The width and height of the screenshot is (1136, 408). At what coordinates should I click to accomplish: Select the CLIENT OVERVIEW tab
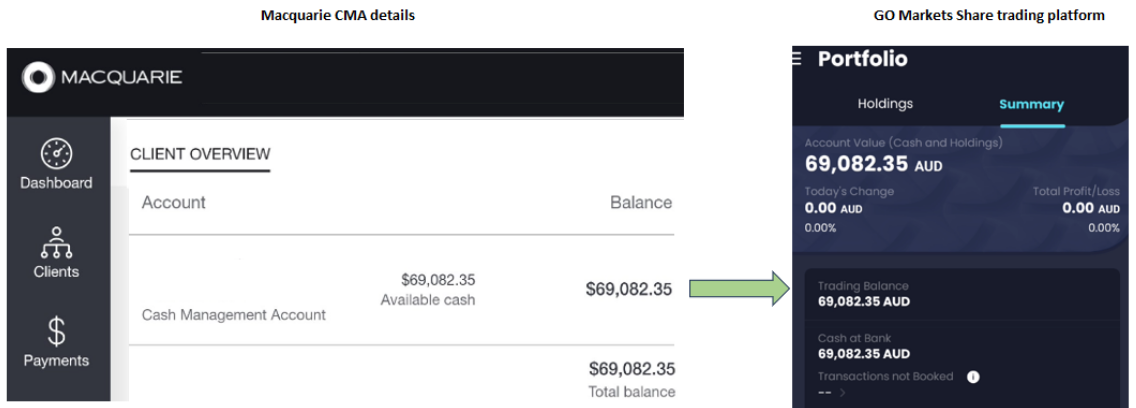(x=200, y=154)
